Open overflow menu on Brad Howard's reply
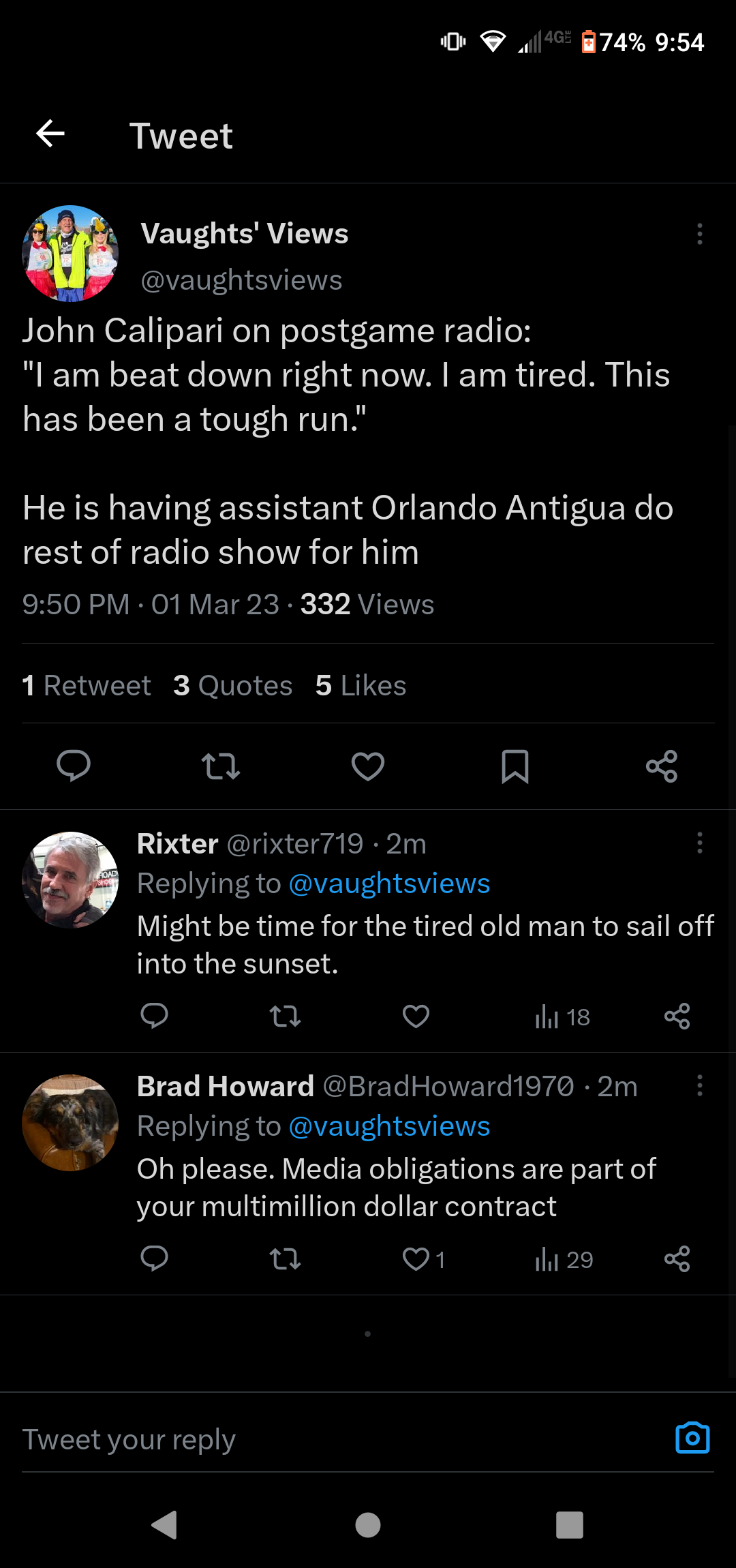The width and height of the screenshot is (736, 1568). tap(699, 1085)
